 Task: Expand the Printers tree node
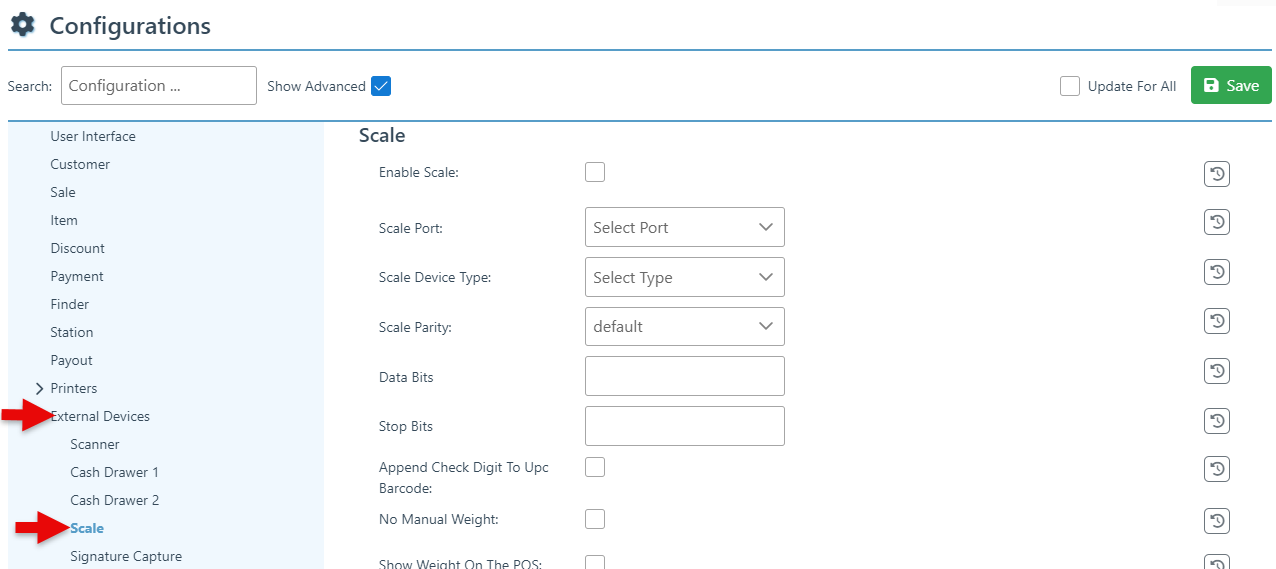coord(39,388)
